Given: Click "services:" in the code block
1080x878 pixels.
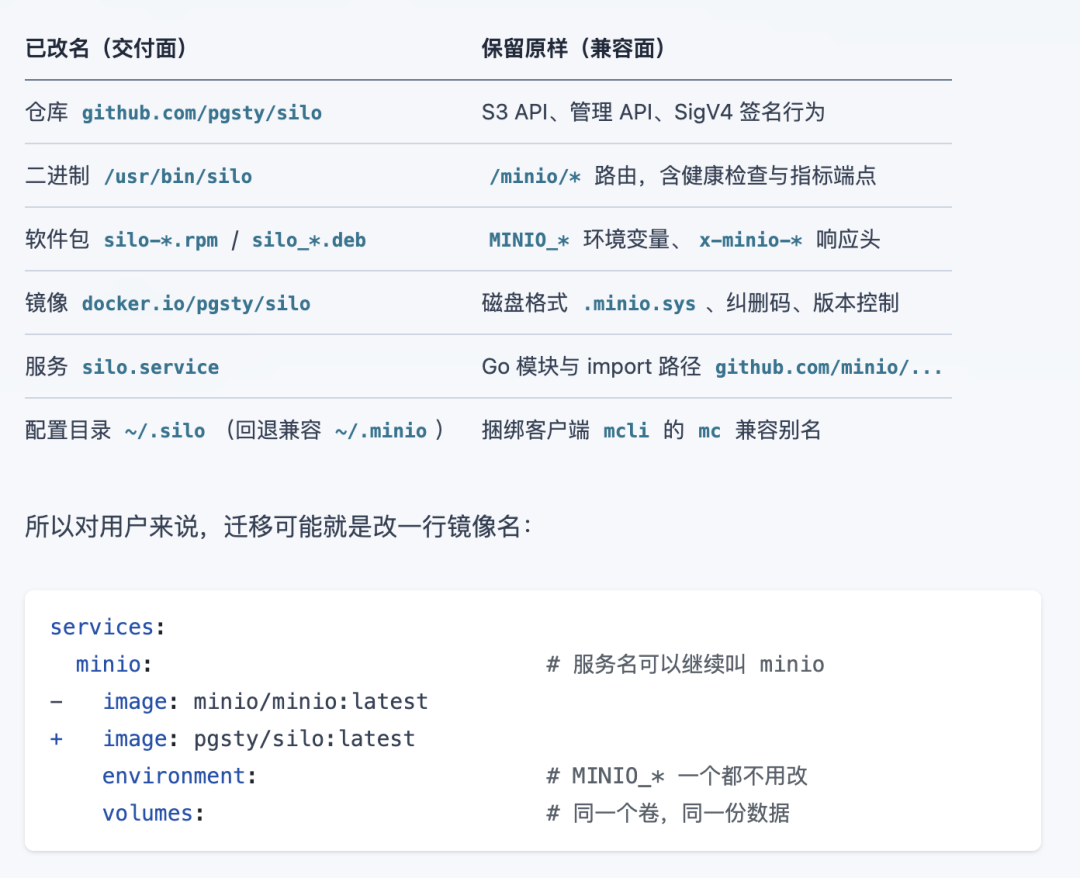Looking at the screenshot, I should (x=107, y=627).
